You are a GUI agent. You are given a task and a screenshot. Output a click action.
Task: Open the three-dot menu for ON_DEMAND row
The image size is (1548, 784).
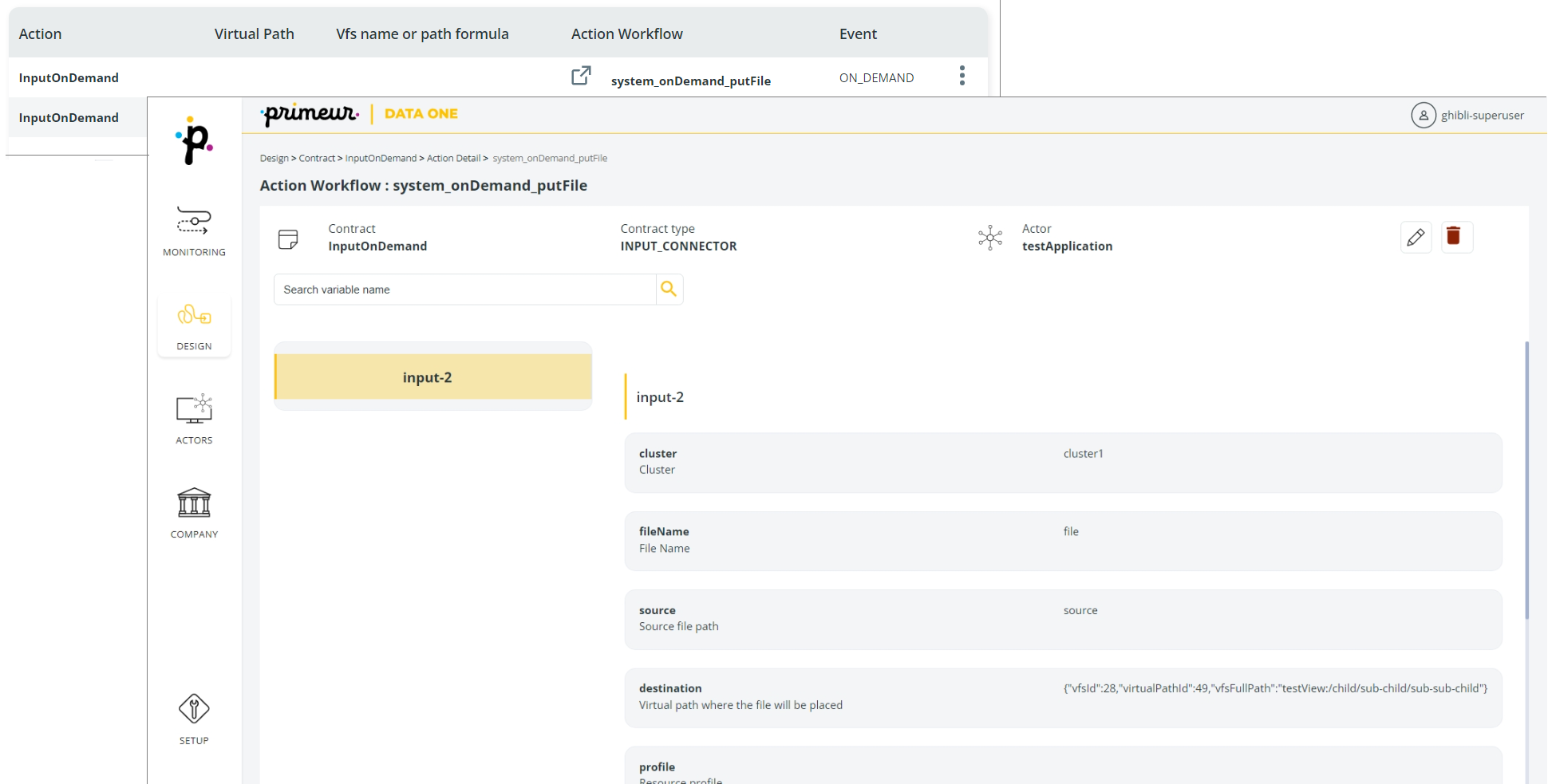962,76
